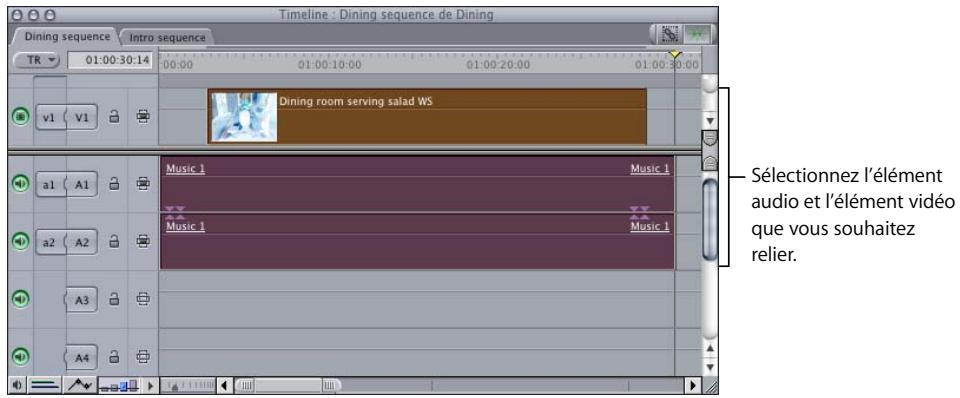Click the horizontal zoom slider thumb

tap(288, 385)
